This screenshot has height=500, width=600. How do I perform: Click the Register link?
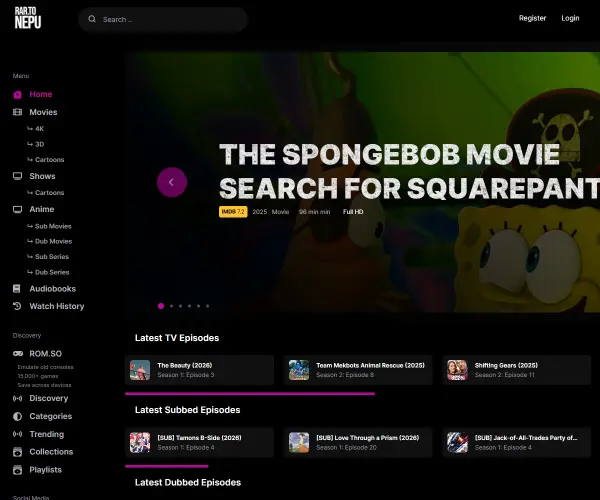(x=532, y=18)
